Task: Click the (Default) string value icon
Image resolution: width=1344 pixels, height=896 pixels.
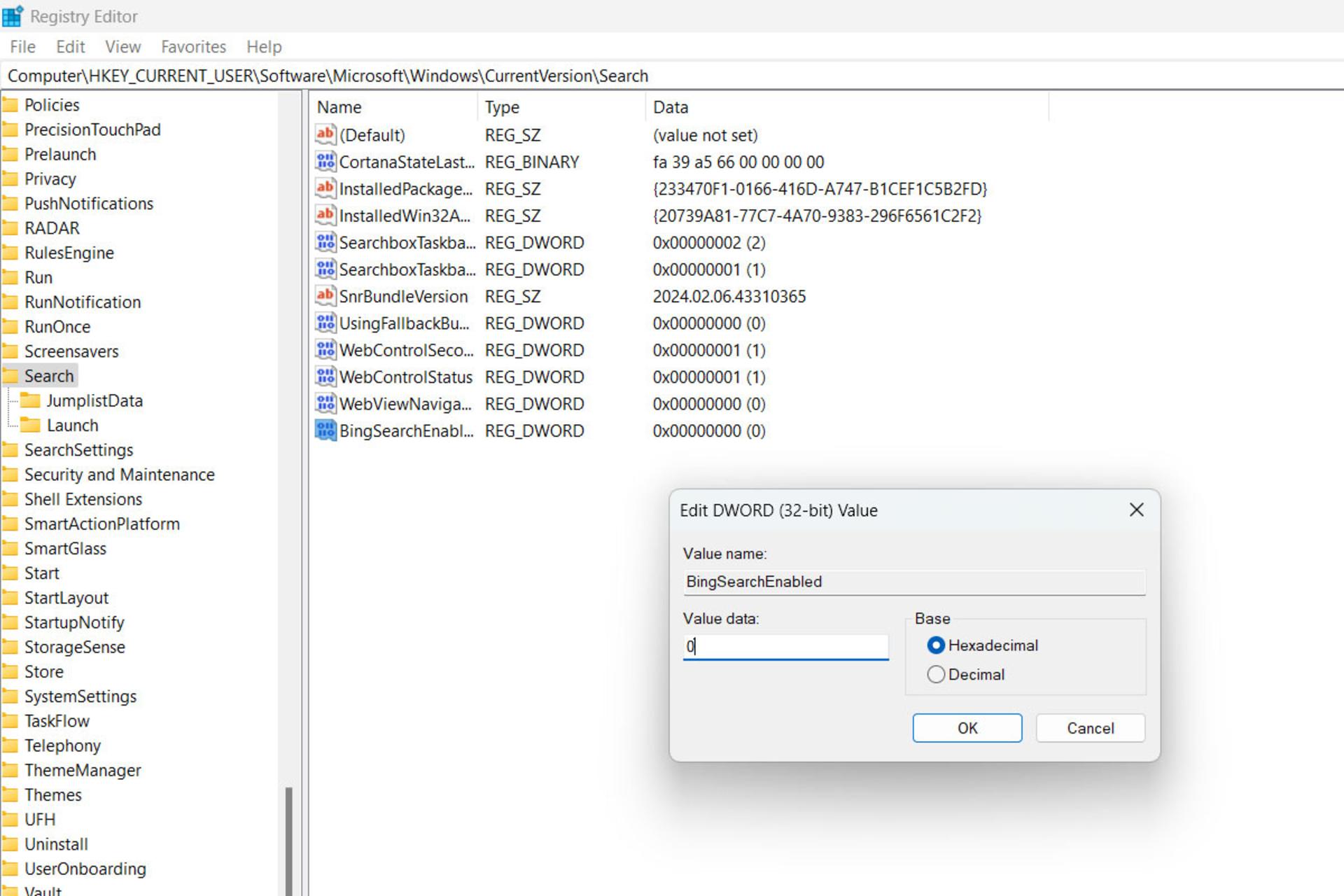Action: coord(325,134)
